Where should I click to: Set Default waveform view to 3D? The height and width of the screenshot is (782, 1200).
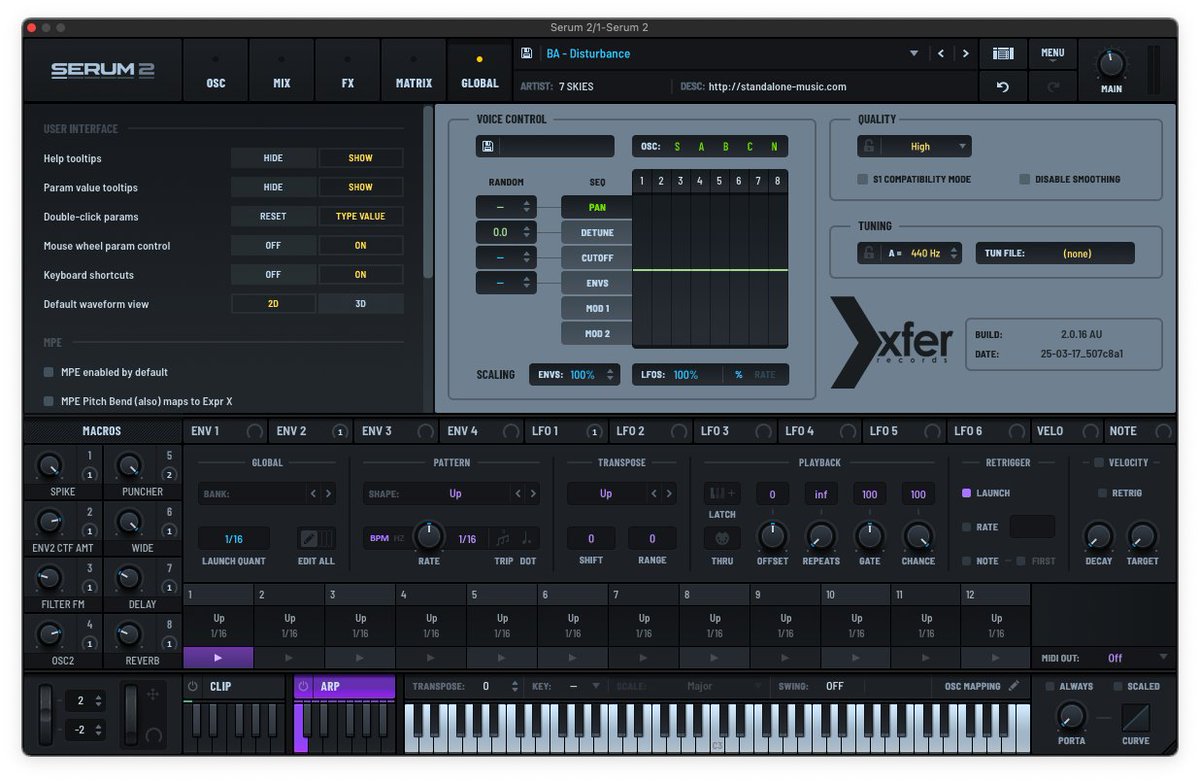click(361, 303)
